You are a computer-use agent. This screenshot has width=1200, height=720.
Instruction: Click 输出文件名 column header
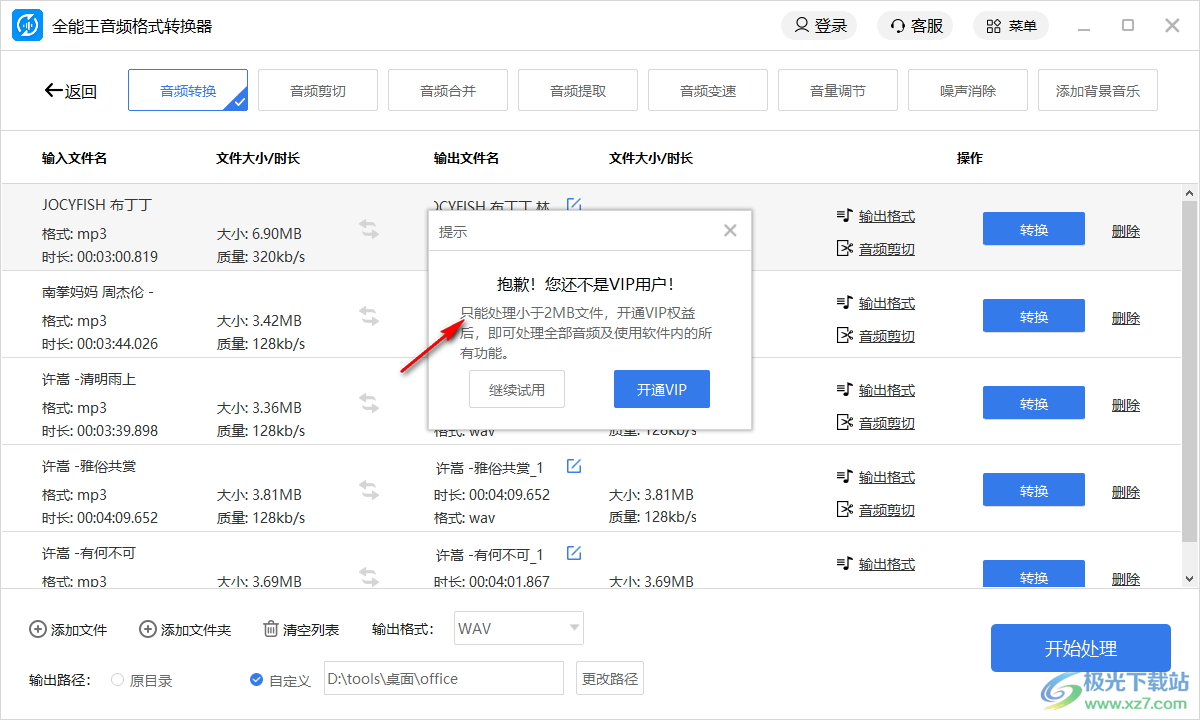pos(466,158)
